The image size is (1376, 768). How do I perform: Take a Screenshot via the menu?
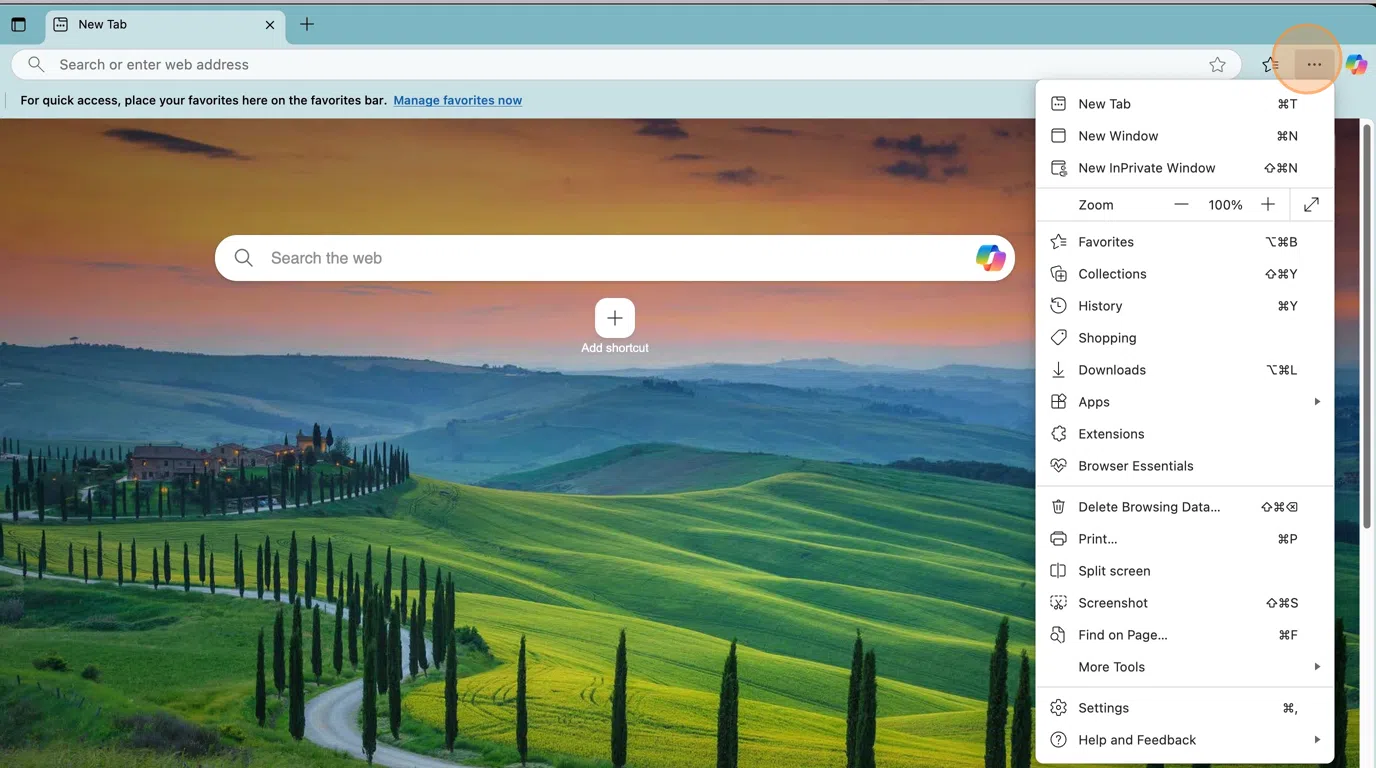click(1185, 603)
